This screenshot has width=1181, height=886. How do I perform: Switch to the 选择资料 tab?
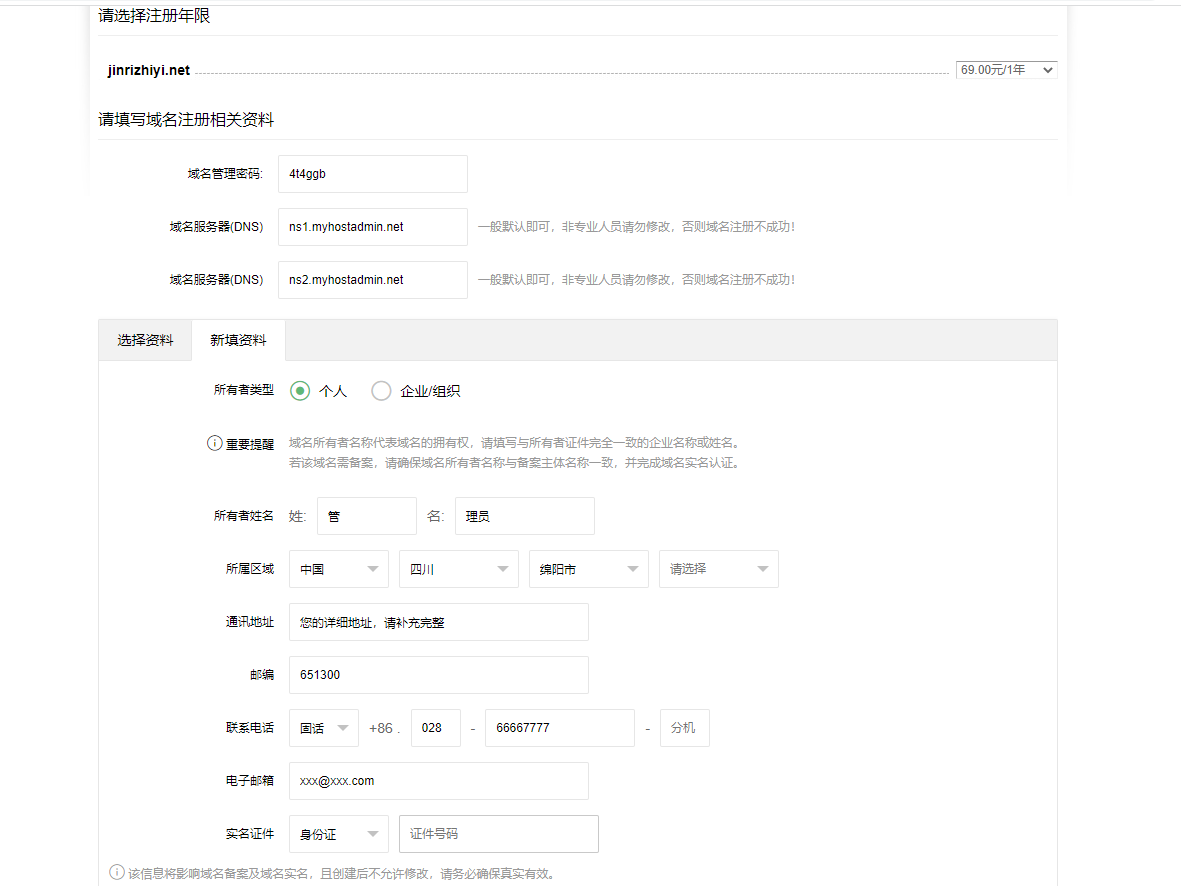(144, 340)
